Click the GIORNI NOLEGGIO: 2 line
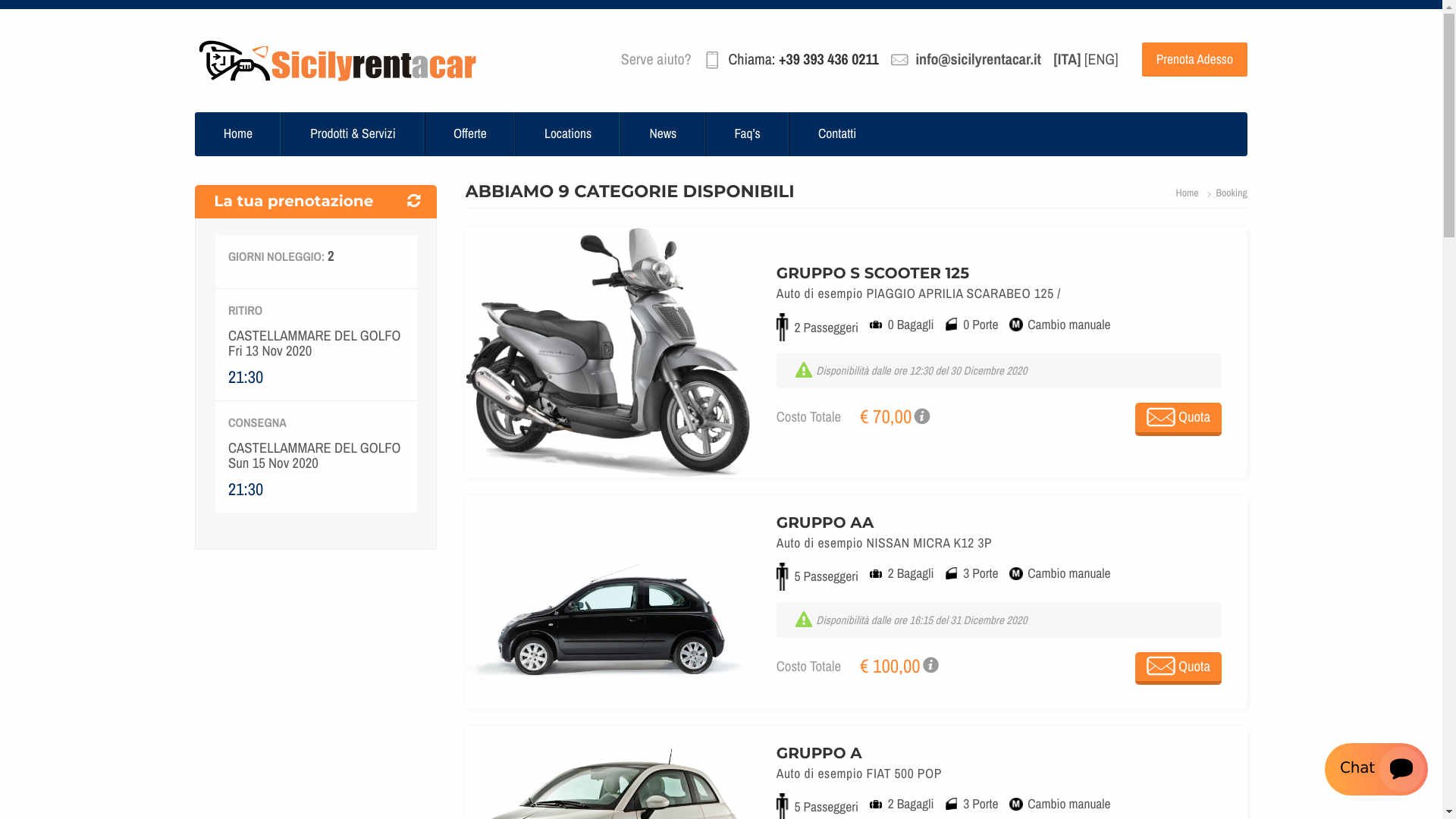Viewport: 1456px width, 819px height. (x=281, y=256)
